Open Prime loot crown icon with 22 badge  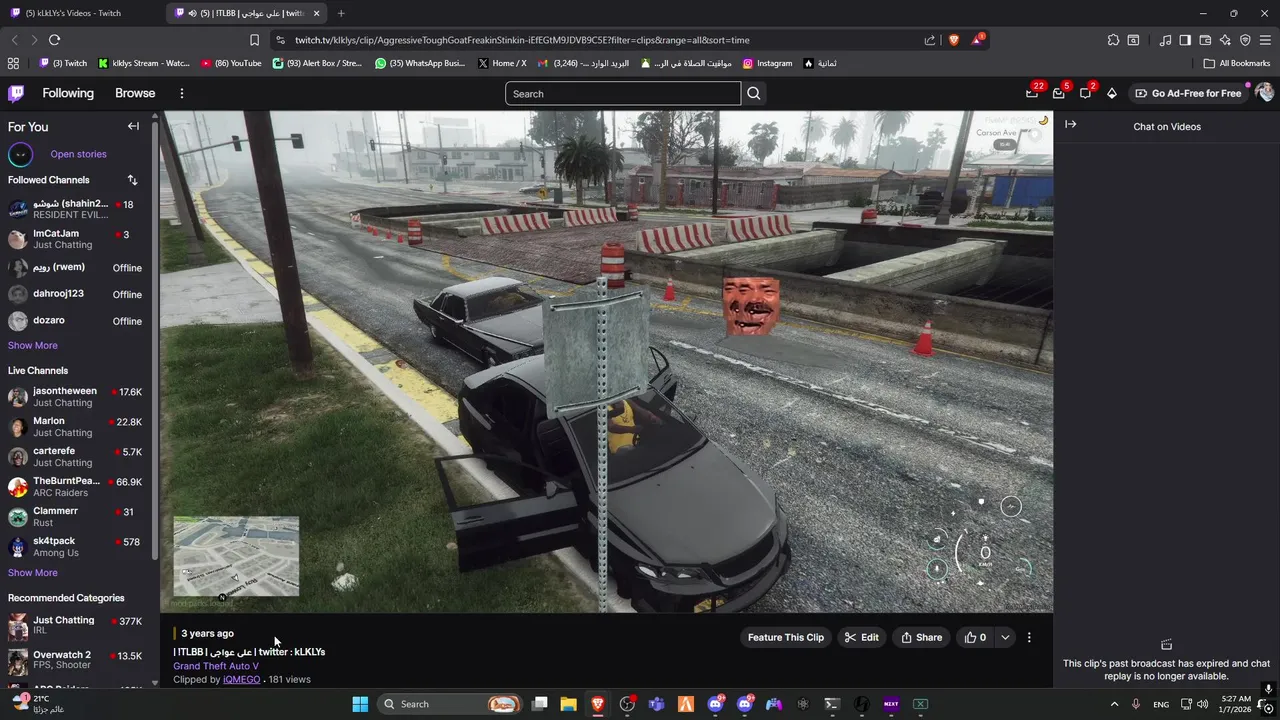(1032, 93)
